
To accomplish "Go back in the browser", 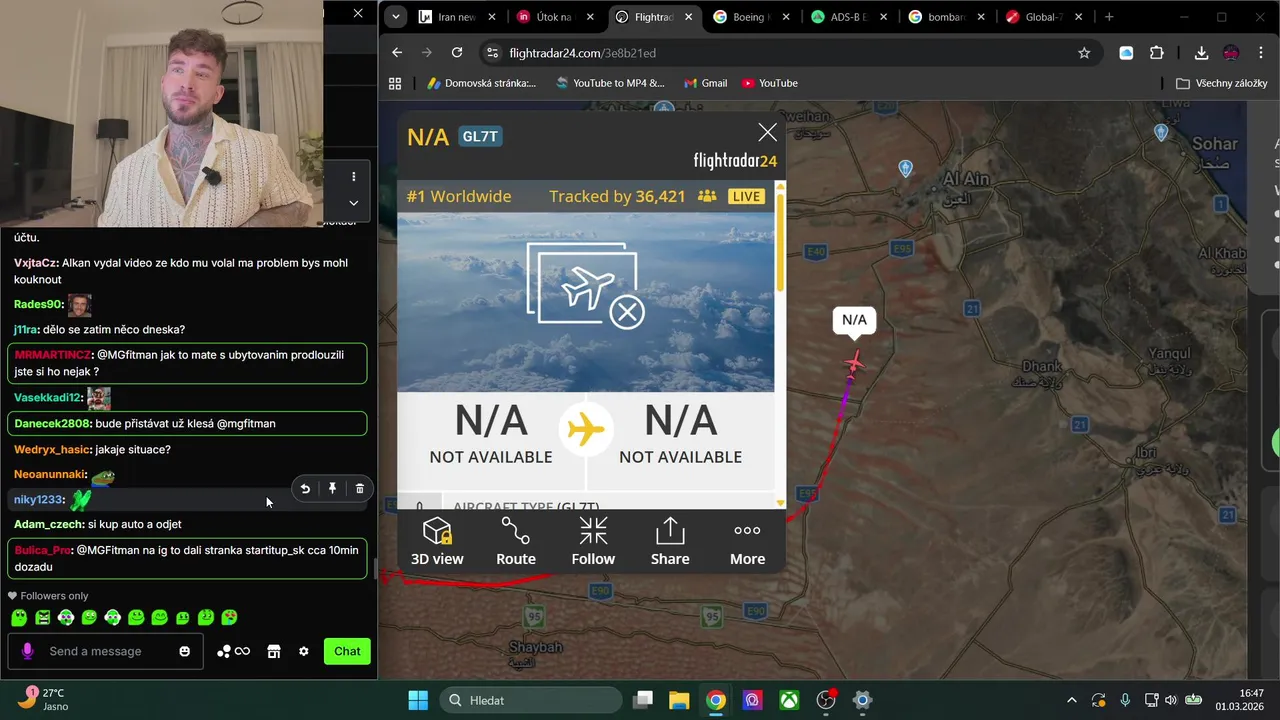I will (x=397, y=53).
